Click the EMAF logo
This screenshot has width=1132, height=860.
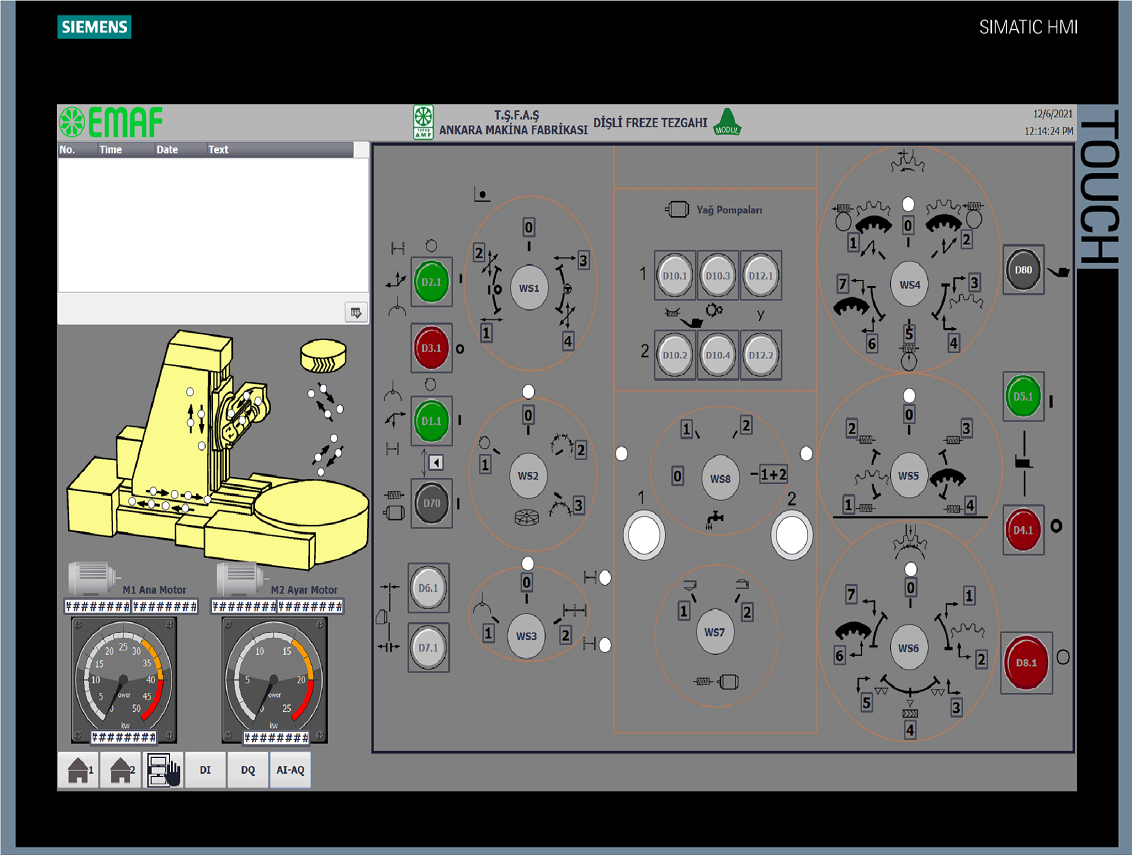coord(111,123)
